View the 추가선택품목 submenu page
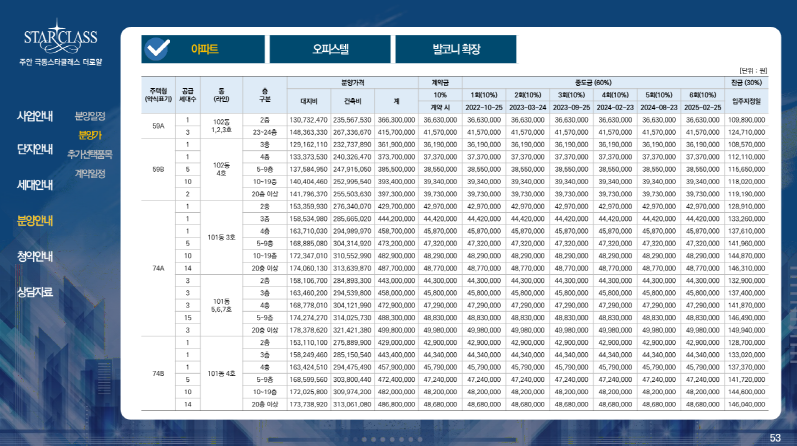797x446 pixels. coord(90,154)
